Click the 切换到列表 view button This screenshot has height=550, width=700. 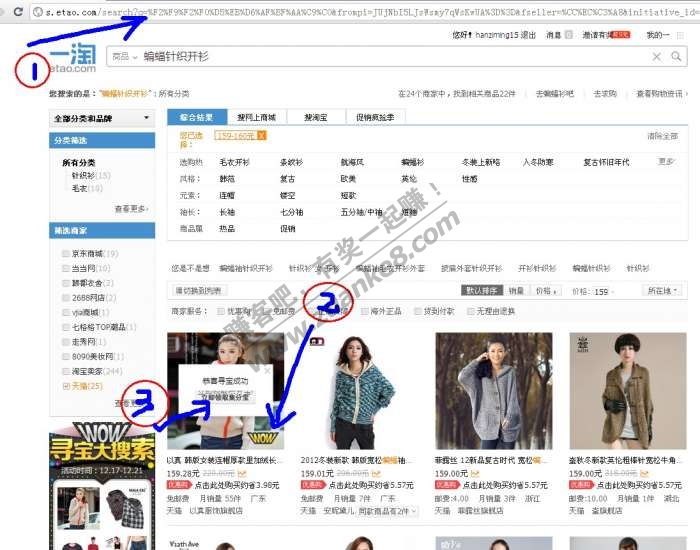(199, 291)
